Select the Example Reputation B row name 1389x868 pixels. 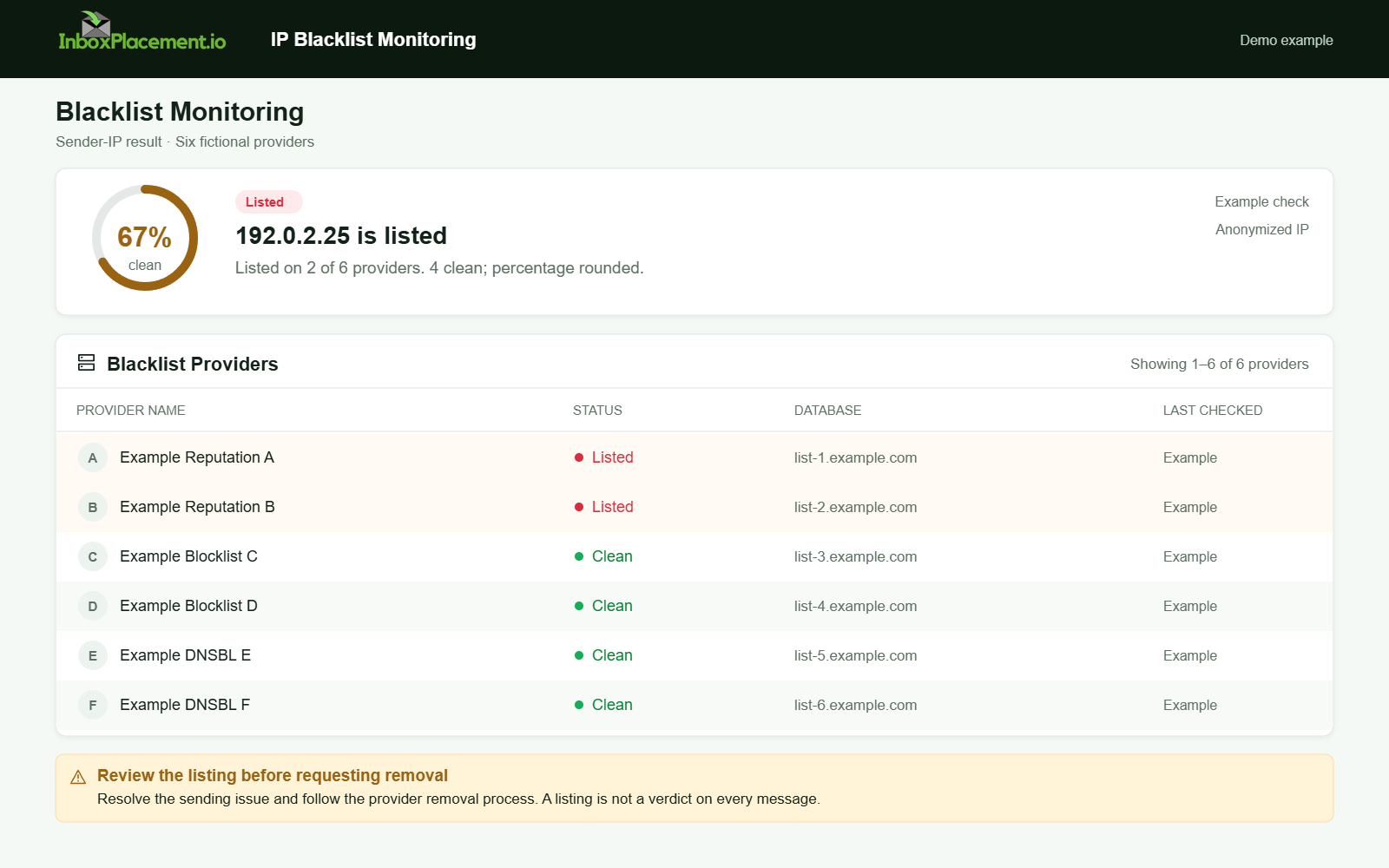(x=197, y=507)
